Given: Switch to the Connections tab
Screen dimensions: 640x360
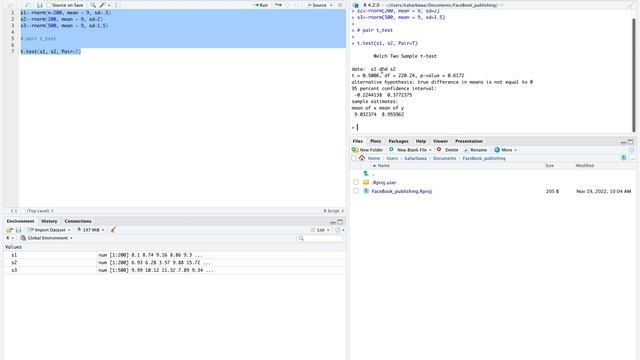Looking at the screenshot, I should click(x=78, y=221).
